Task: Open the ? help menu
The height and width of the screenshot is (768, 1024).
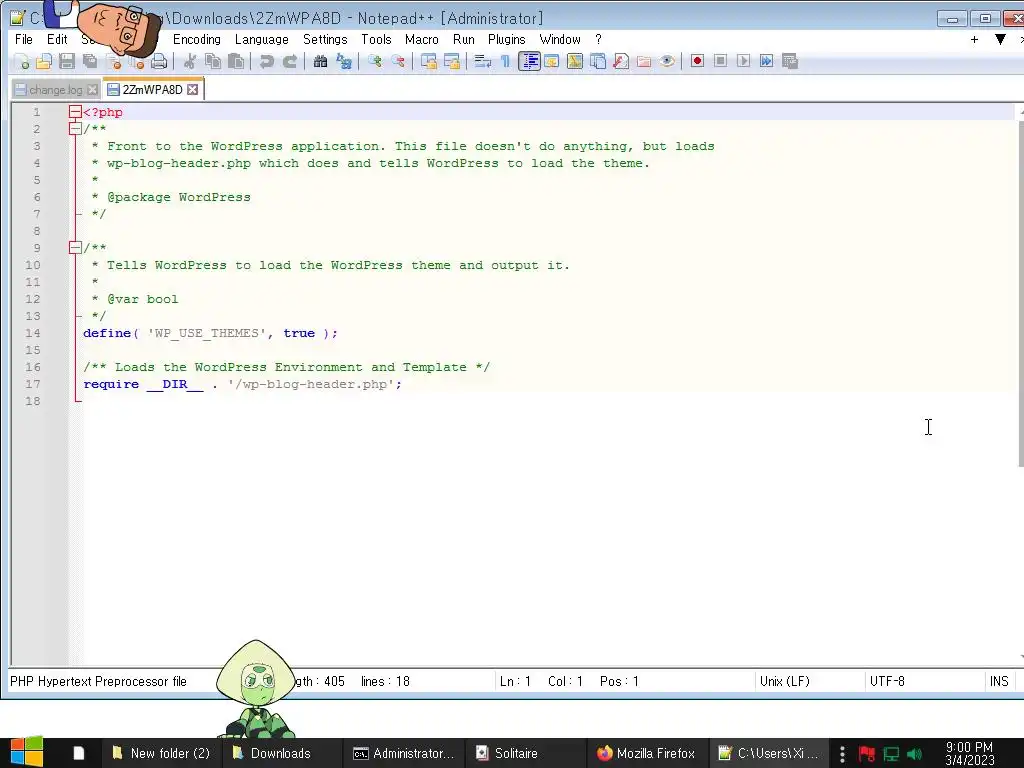Action: pos(598,40)
